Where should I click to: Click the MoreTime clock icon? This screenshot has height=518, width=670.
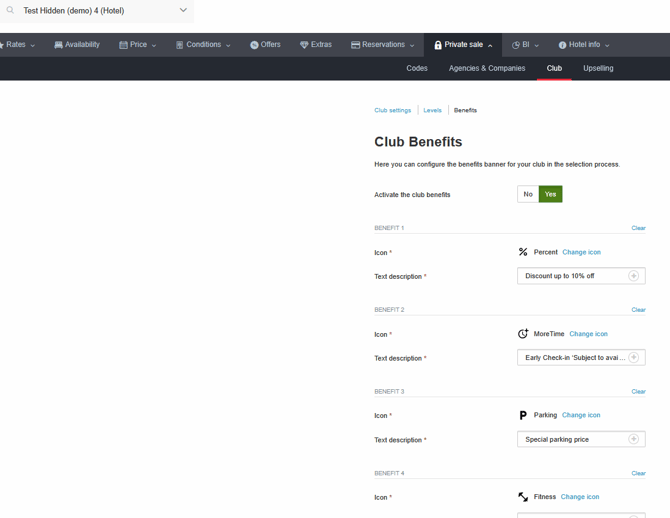pyautogui.click(x=523, y=333)
